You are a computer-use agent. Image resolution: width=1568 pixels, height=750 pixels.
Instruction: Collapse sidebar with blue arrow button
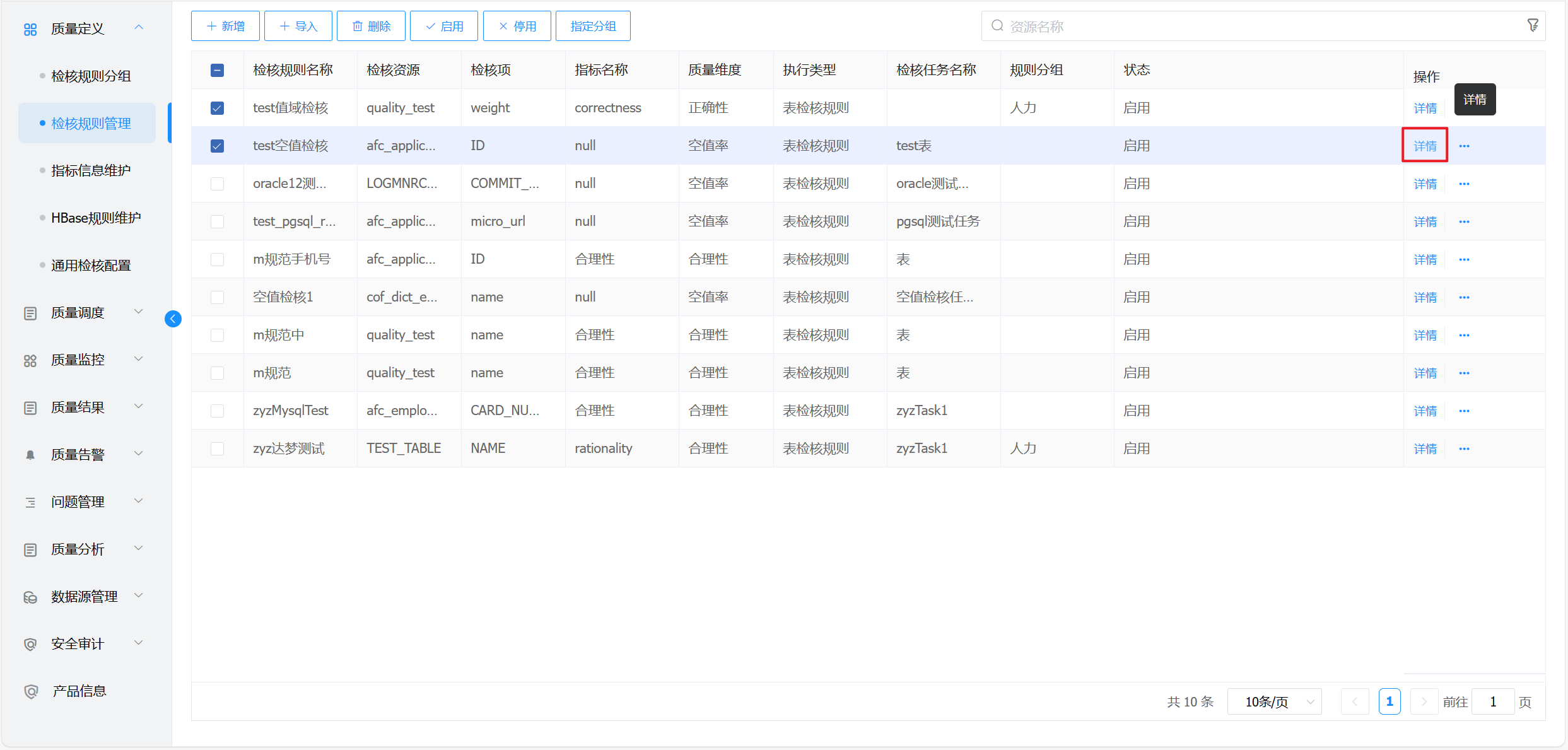tap(173, 319)
